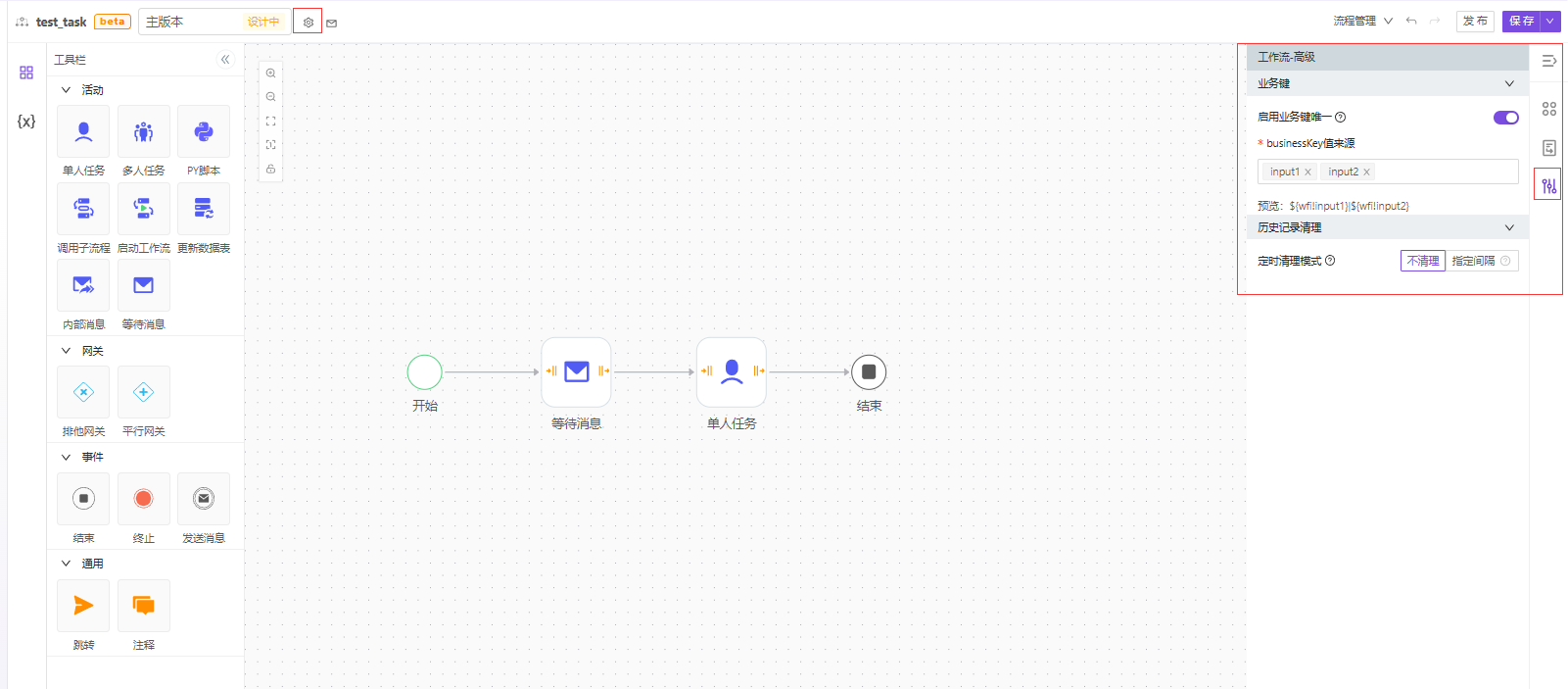Toggle the 启用业务键唯一 switch
1568x689 pixels.
(1505, 118)
